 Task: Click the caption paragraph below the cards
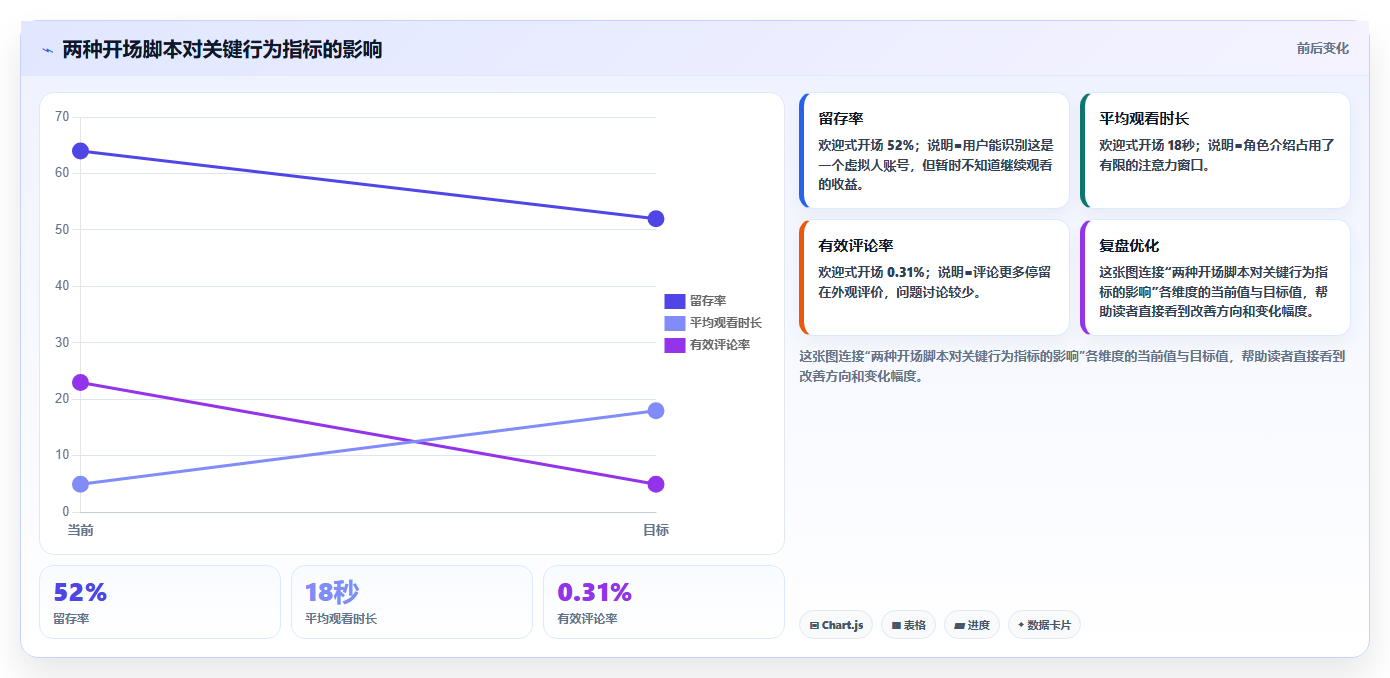pyautogui.click(x=1072, y=366)
